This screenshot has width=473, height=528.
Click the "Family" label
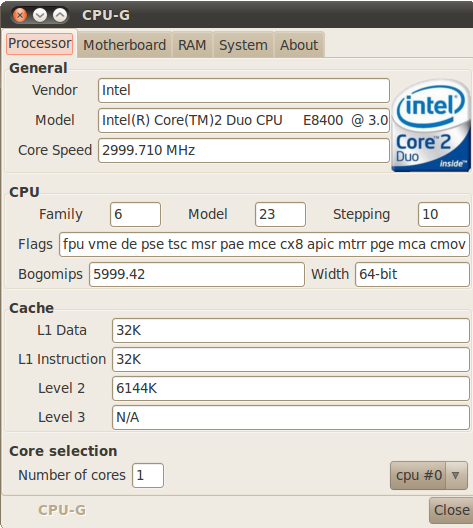[61, 214]
